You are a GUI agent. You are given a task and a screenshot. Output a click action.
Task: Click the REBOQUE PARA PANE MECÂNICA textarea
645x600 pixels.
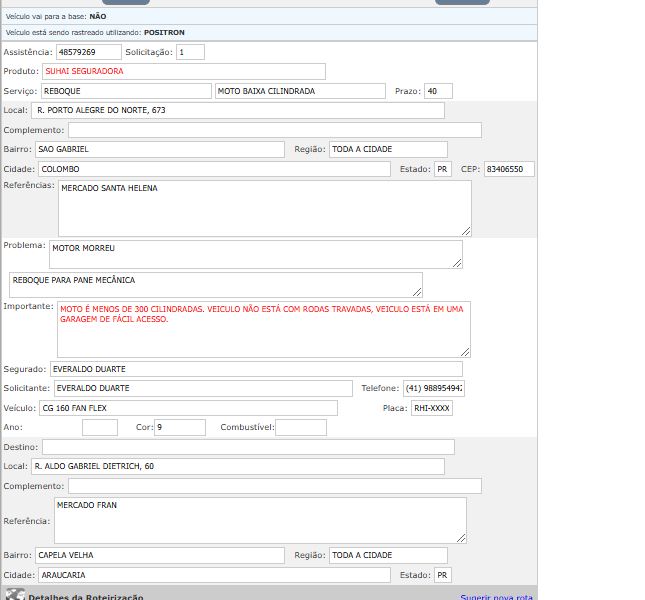pyautogui.click(x=216, y=285)
